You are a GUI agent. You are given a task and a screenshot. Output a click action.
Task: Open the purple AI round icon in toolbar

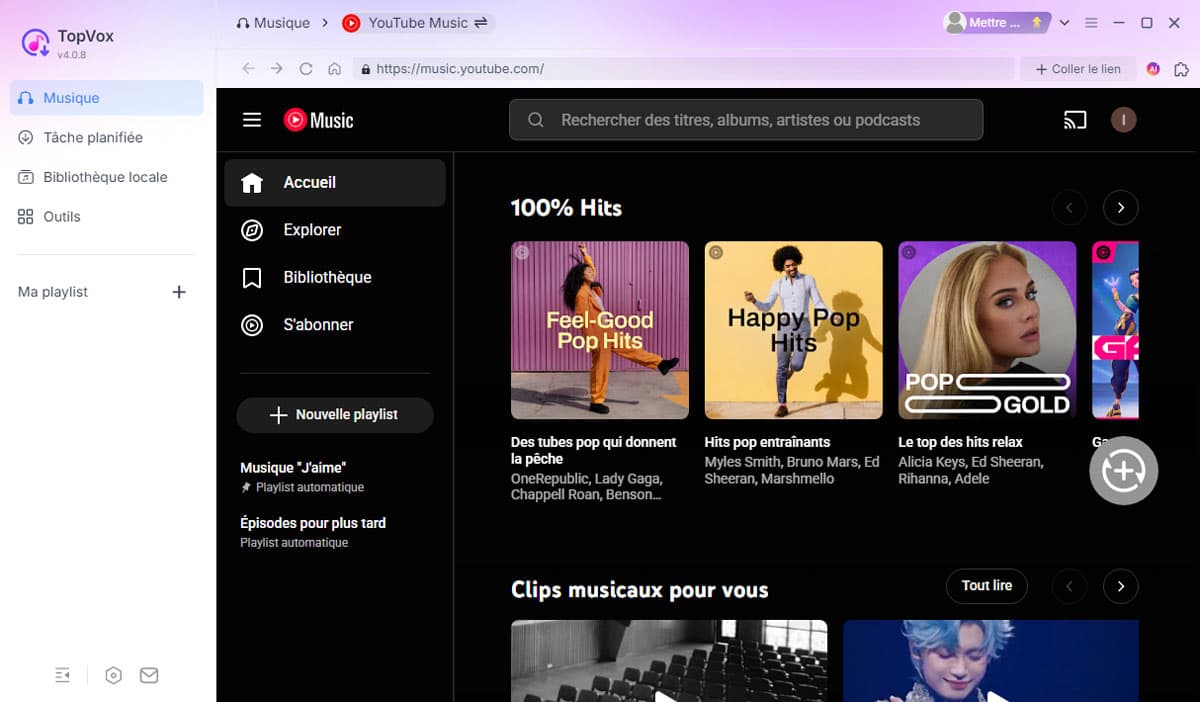click(x=1153, y=69)
